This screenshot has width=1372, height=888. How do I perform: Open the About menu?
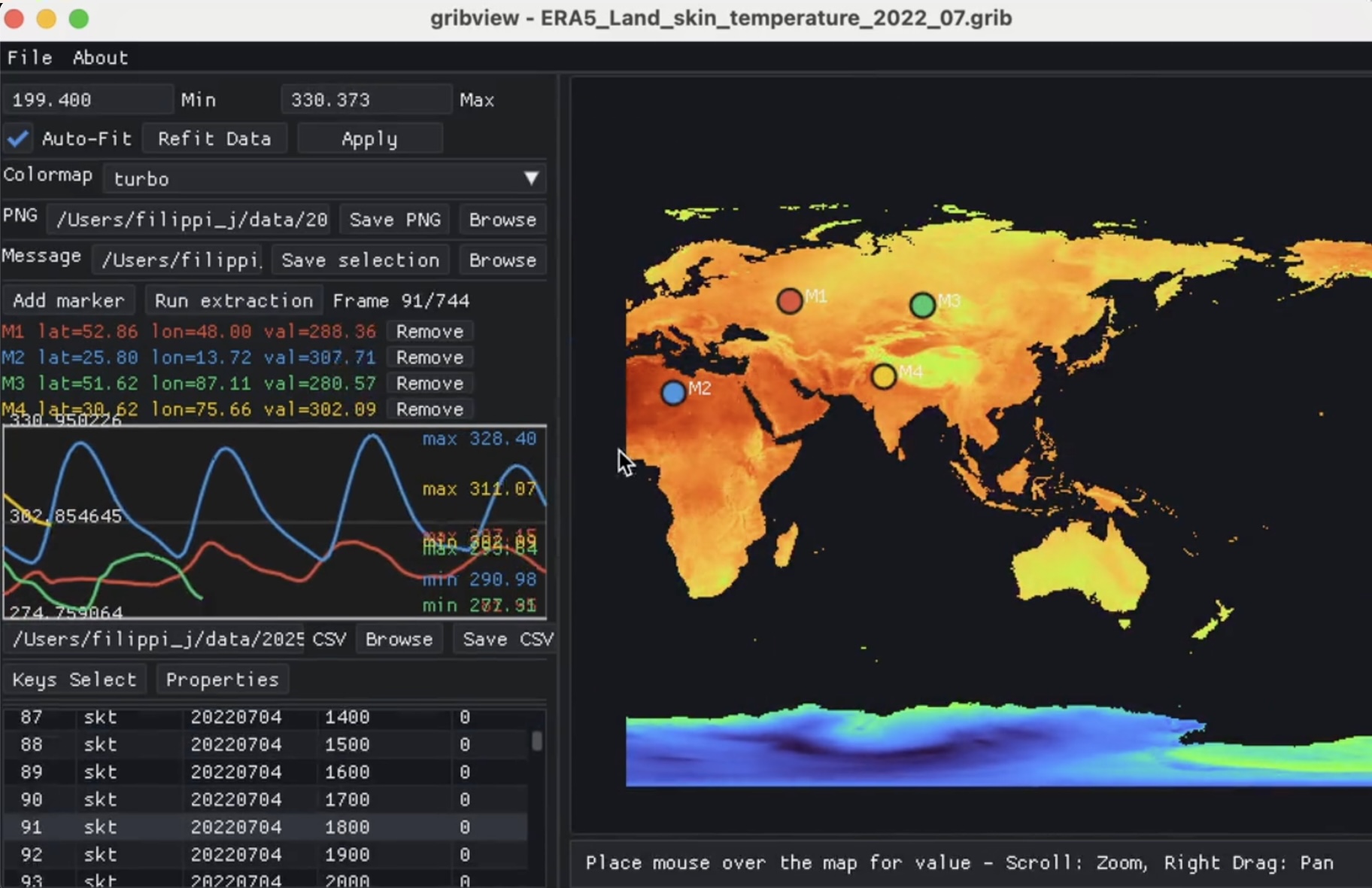(x=100, y=58)
